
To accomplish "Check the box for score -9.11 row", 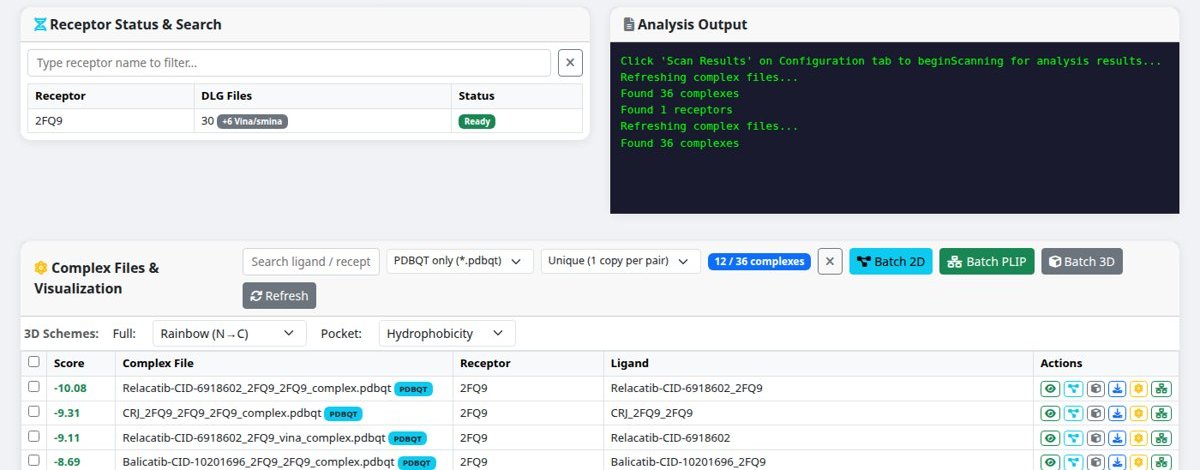I will pyautogui.click(x=34, y=436).
